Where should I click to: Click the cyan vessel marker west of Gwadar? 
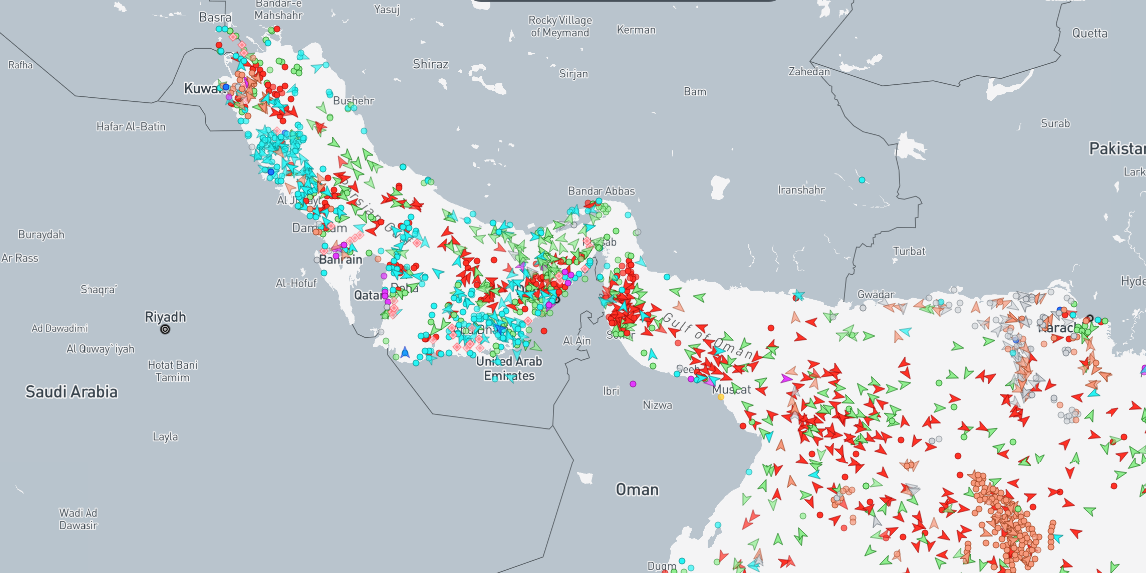[x=798, y=296]
